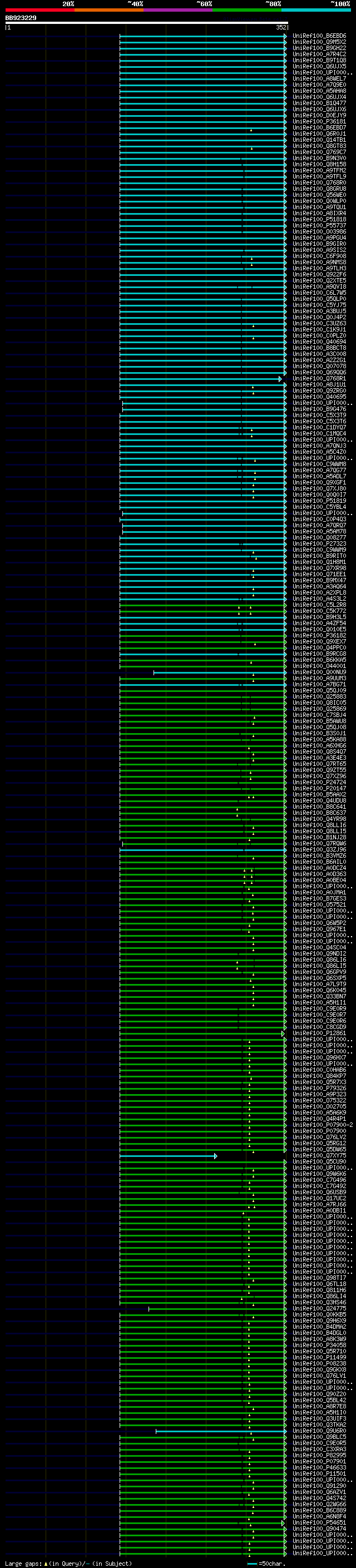Screen dimensions: 356x1568
Task: Click the white query sequence bar
Action: (x=147, y=23)
